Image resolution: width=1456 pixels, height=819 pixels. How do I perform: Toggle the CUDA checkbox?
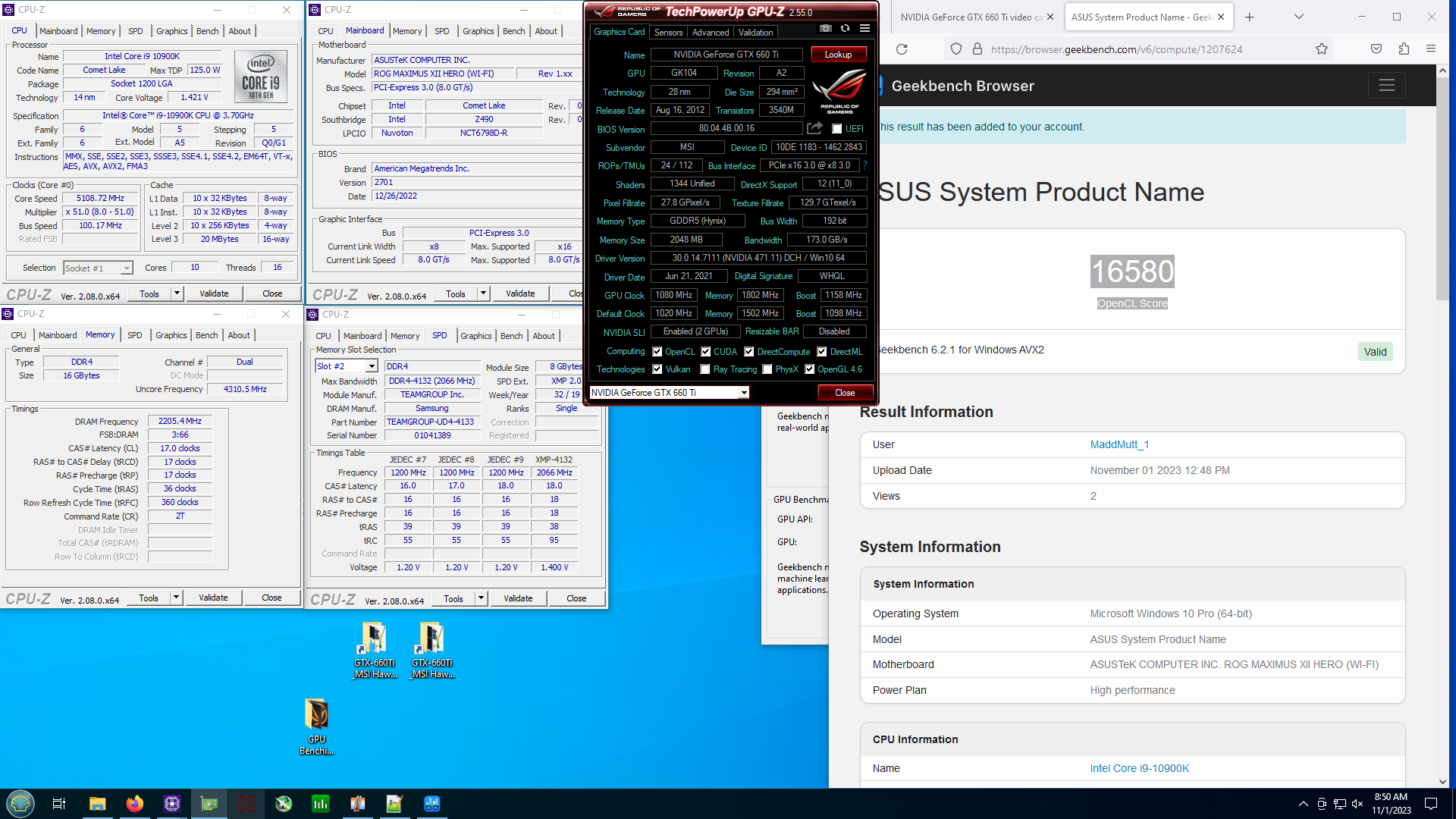pos(706,352)
